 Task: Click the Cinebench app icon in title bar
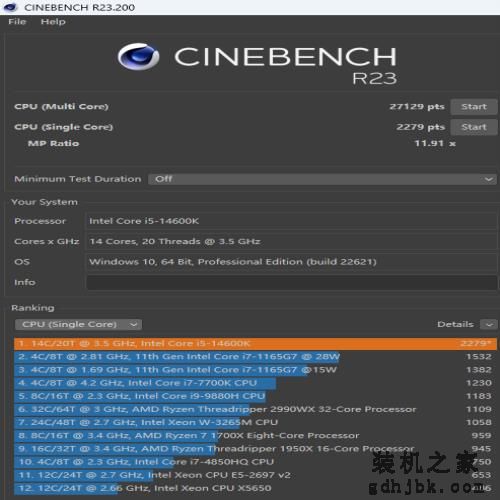pyautogui.click(x=10, y=7)
